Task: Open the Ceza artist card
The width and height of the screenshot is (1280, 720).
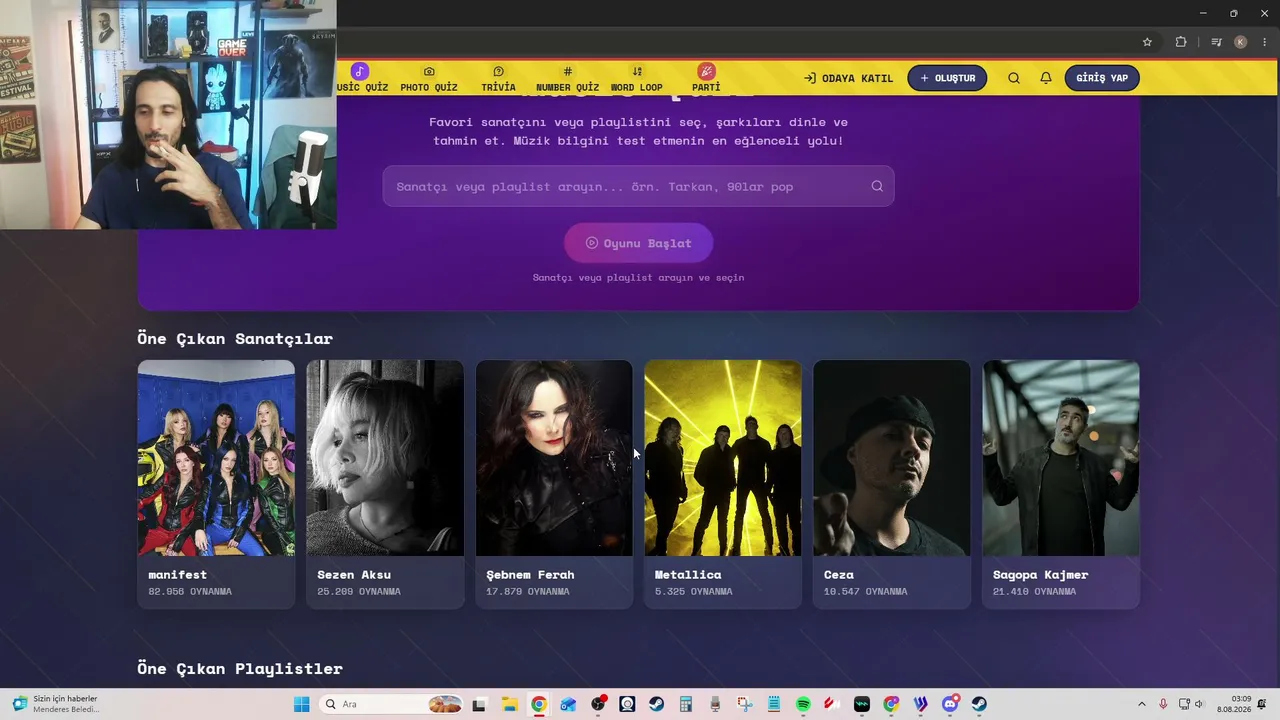Action: tap(892, 484)
